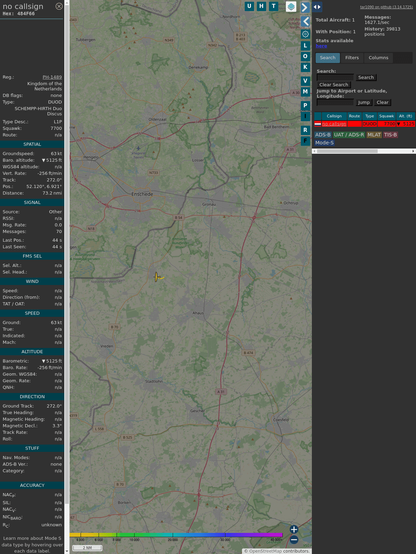Click the Clear Search button
Image resolution: width=416 pixels, height=554 pixels.
click(334, 85)
